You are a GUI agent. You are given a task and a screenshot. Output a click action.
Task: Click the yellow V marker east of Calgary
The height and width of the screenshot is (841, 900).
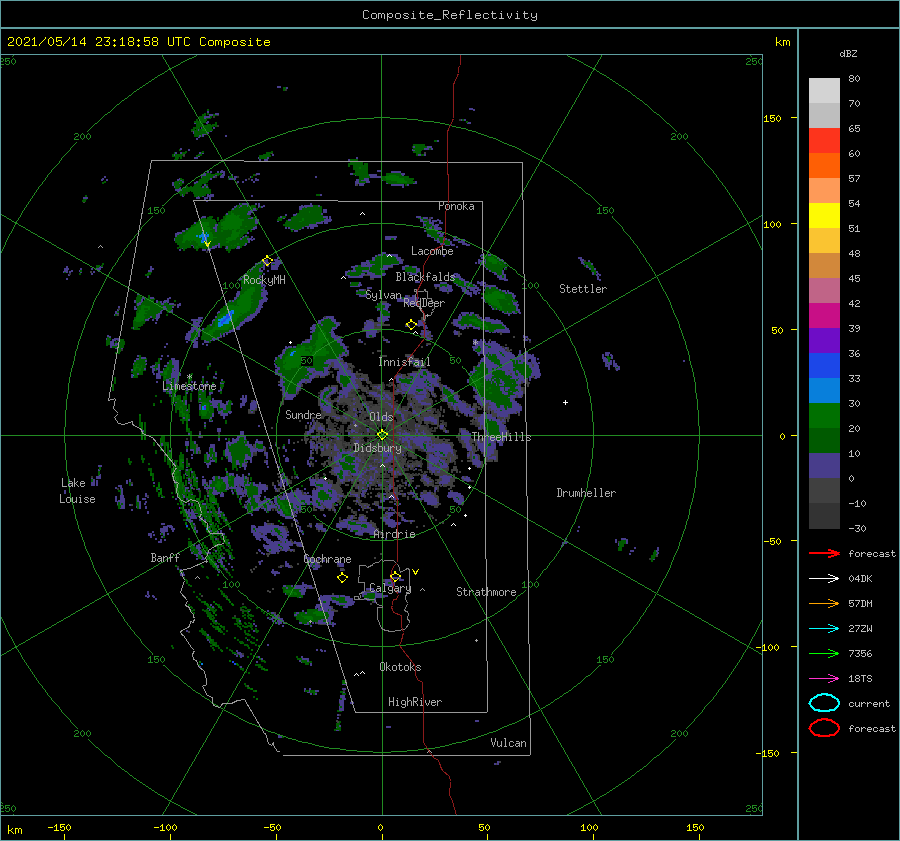[x=416, y=572]
